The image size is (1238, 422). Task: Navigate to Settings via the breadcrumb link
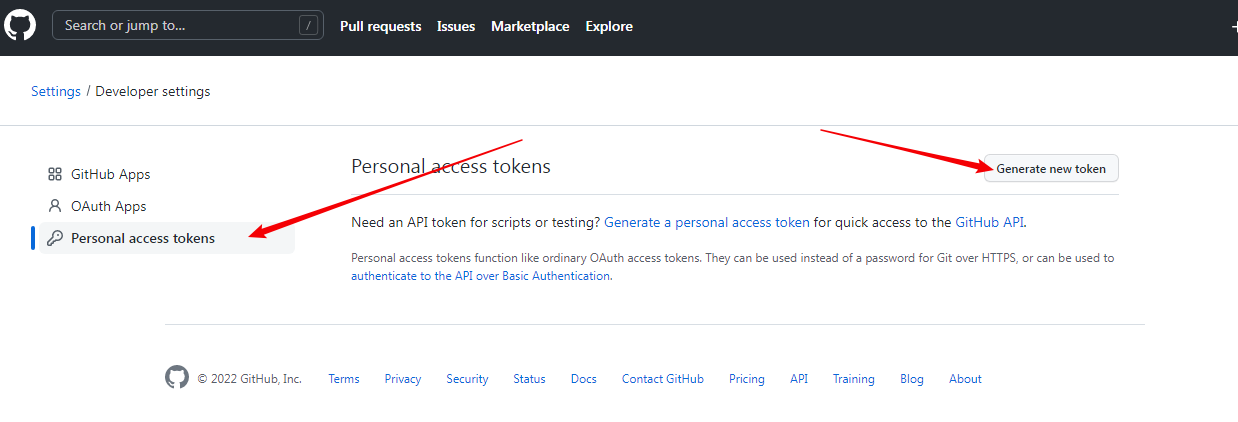[x=56, y=91]
